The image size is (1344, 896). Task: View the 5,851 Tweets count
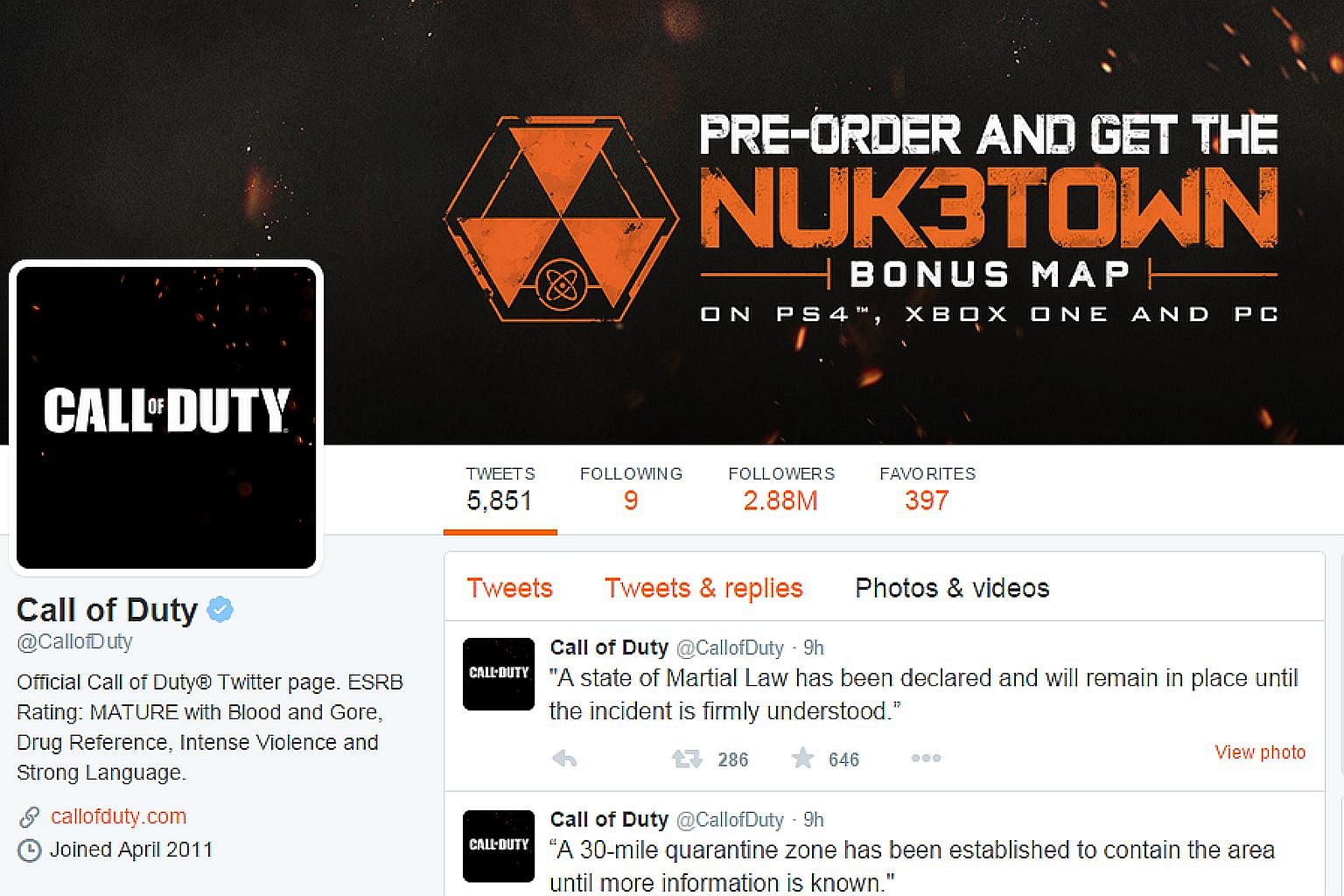[500, 488]
